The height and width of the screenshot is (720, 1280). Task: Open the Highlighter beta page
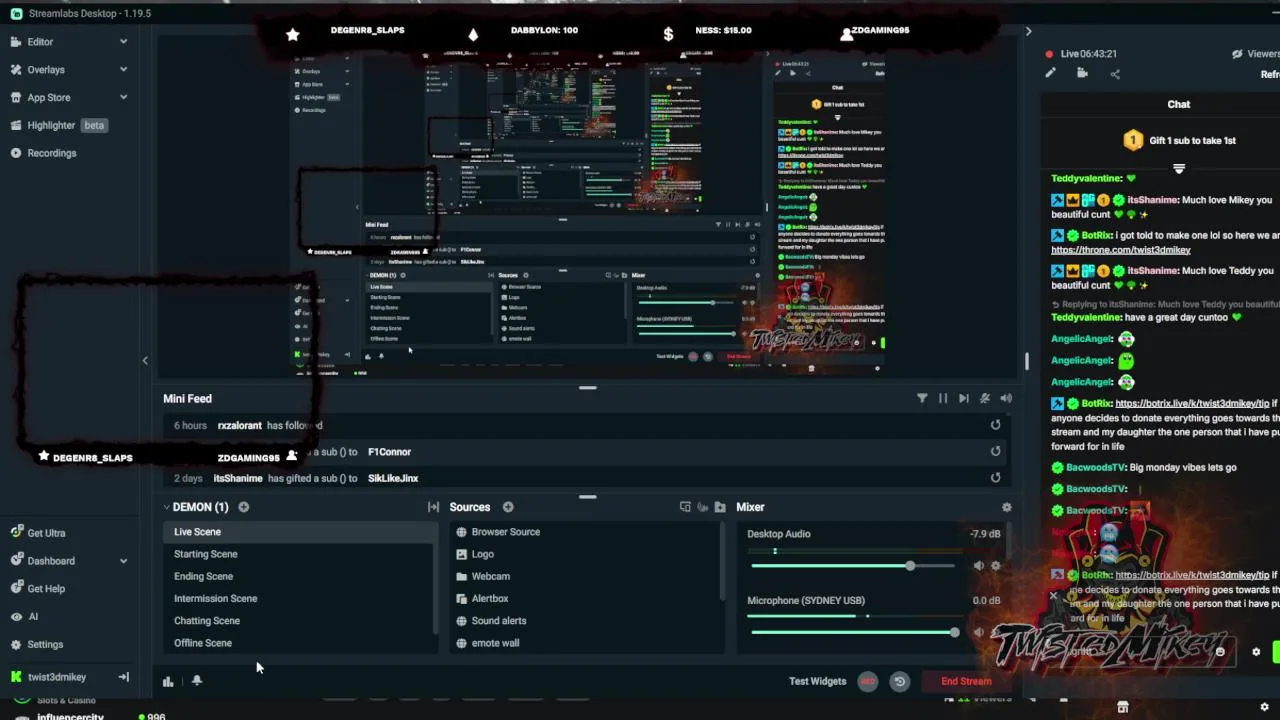pos(58,125)
